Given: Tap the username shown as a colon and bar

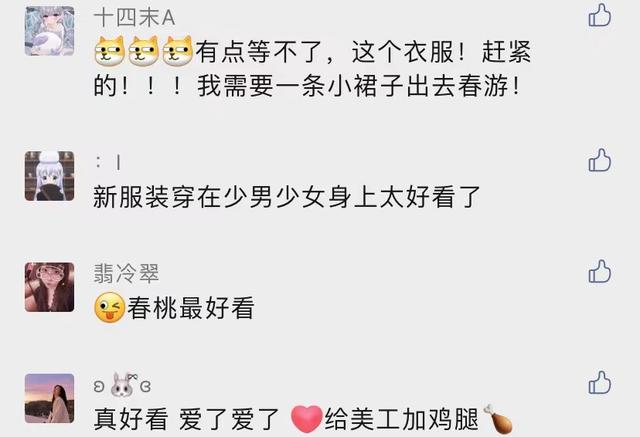Looking at the screenshot, I should click(x=108, y=163).
